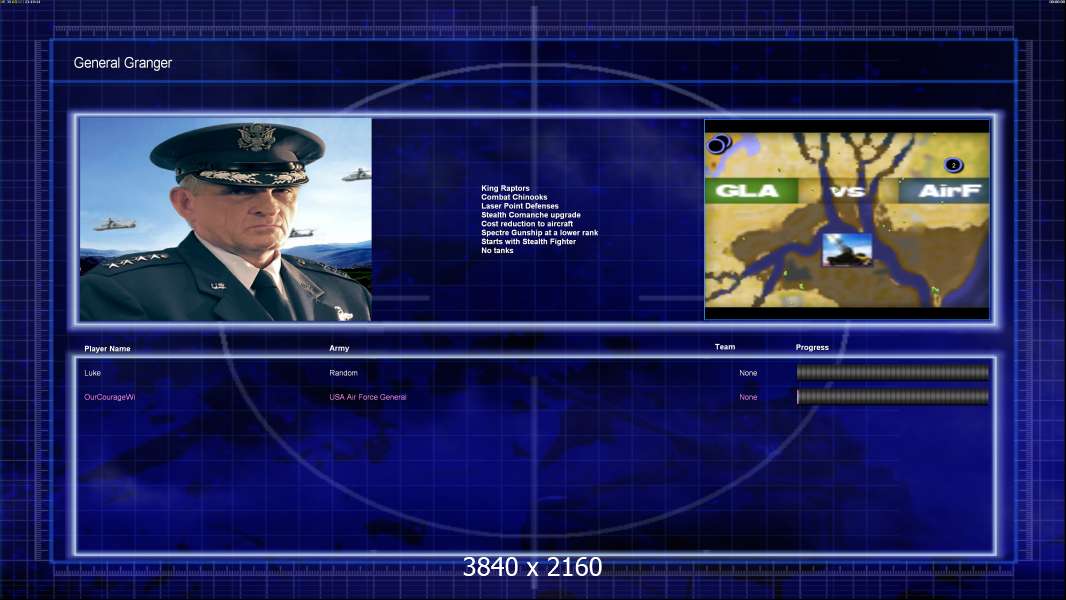
Task: Click the 'Combat Chinooks' text line
Action: click(x=514, y=197)
